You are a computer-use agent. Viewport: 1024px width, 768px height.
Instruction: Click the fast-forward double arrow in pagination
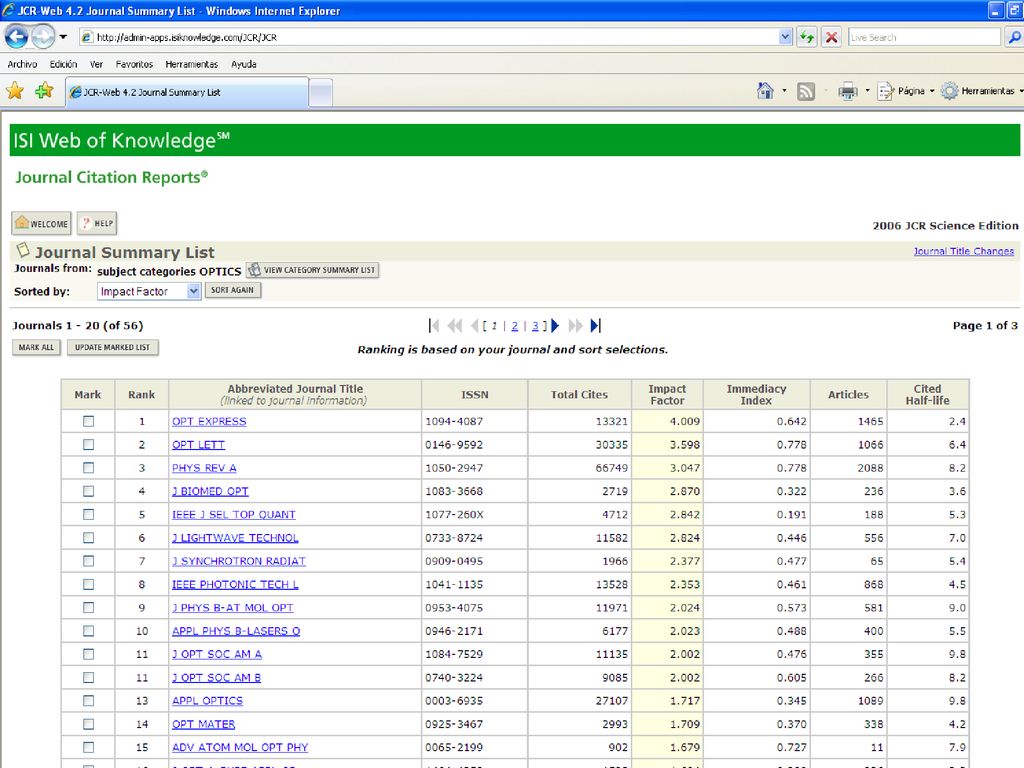[575, 325]
